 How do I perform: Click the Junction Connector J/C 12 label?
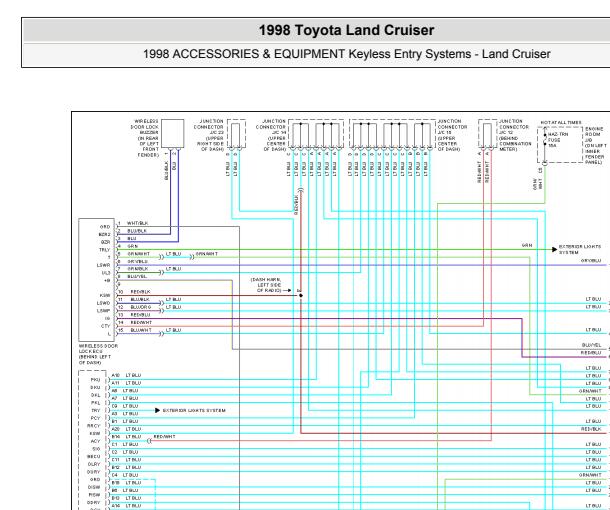[515, 135]
